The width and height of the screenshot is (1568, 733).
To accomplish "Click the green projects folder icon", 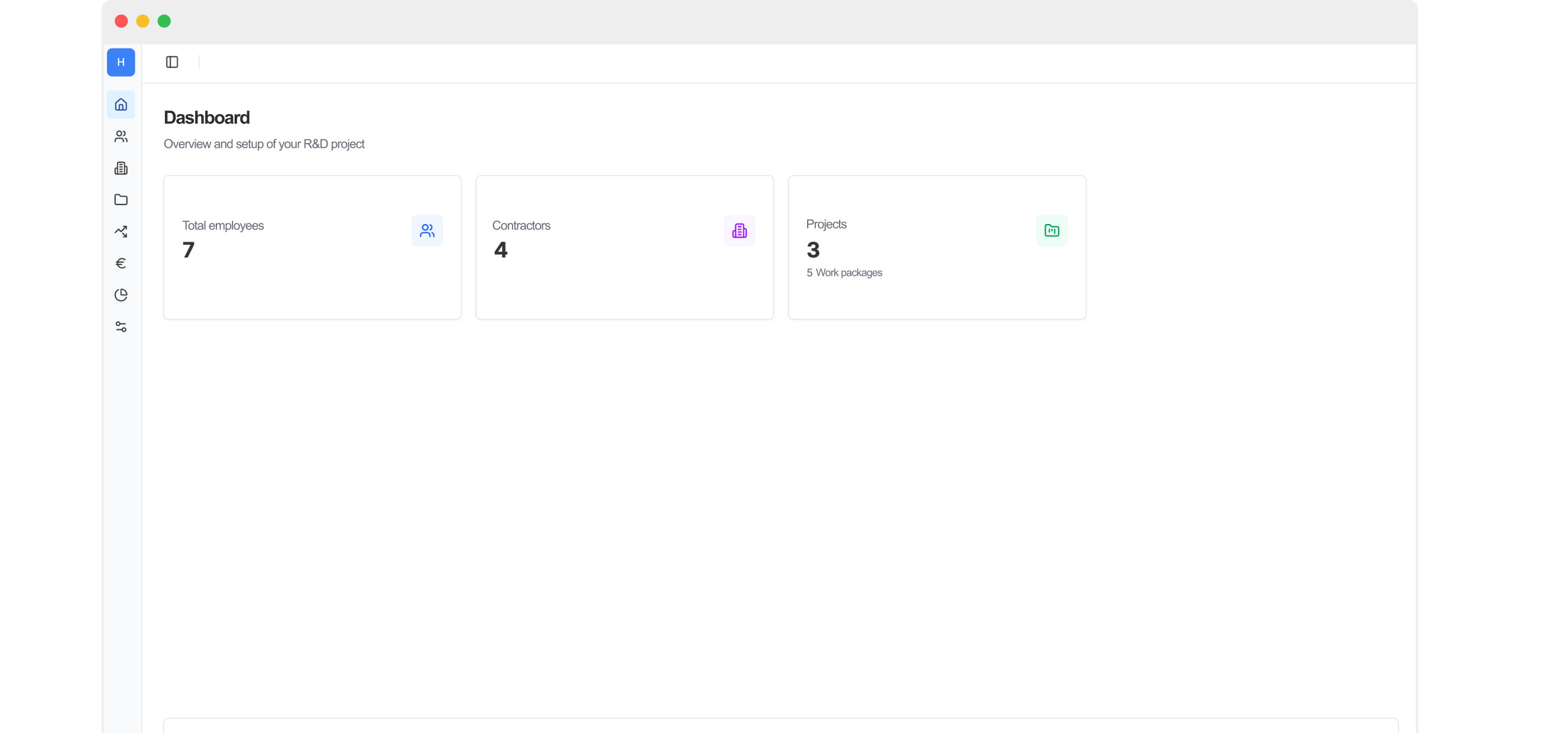I will tap(1051, 231).
